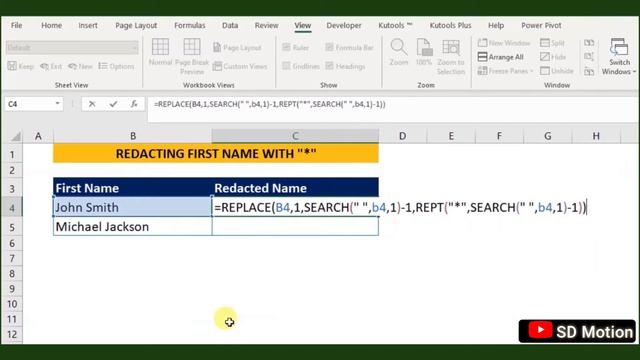Click the Select All corner triangle

click(16, 136)
